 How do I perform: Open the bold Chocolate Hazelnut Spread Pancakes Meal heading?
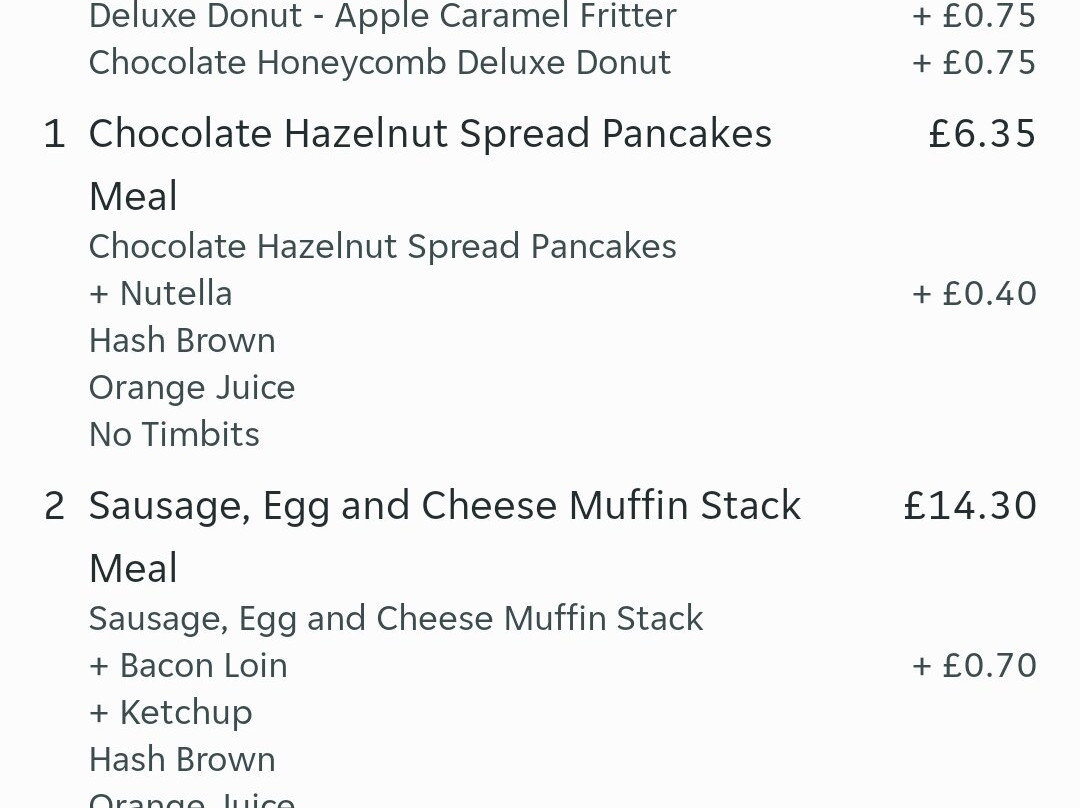click(430, 134)
